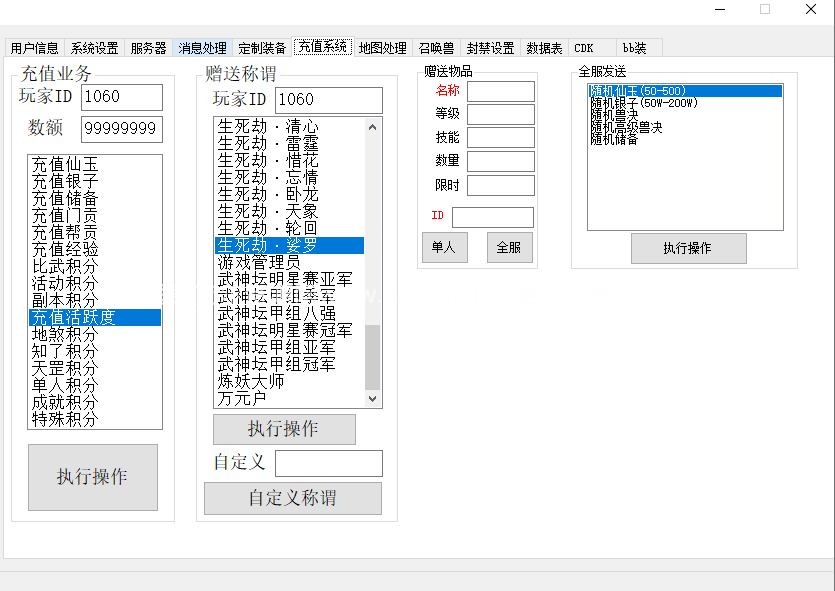
Task: Click 执行操作 button under 充值业务
Action: pyautogui.click(x=92, y=477)
